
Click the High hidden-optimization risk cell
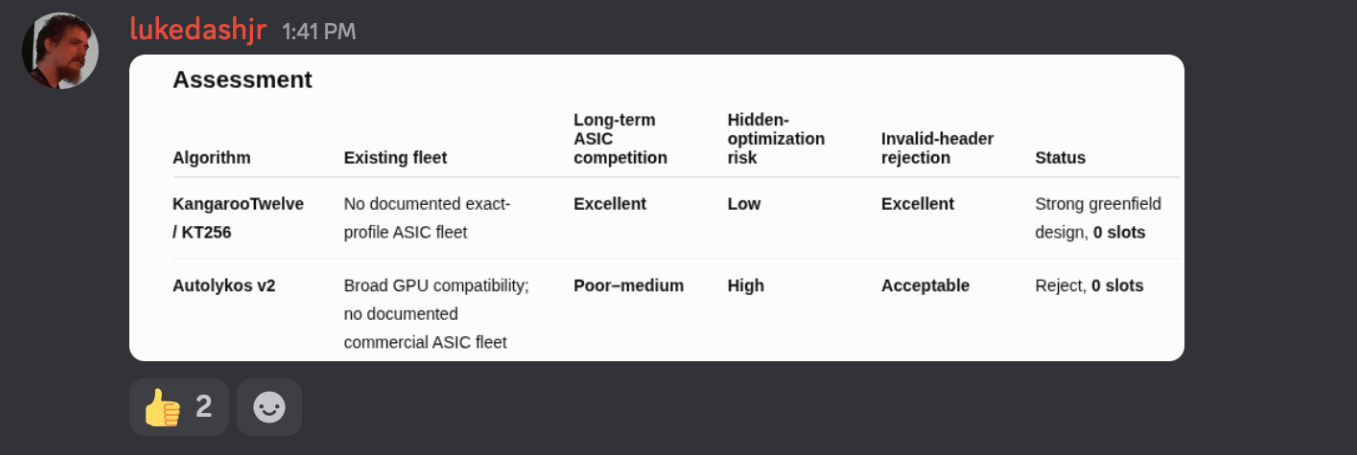[x=744, y=286]
